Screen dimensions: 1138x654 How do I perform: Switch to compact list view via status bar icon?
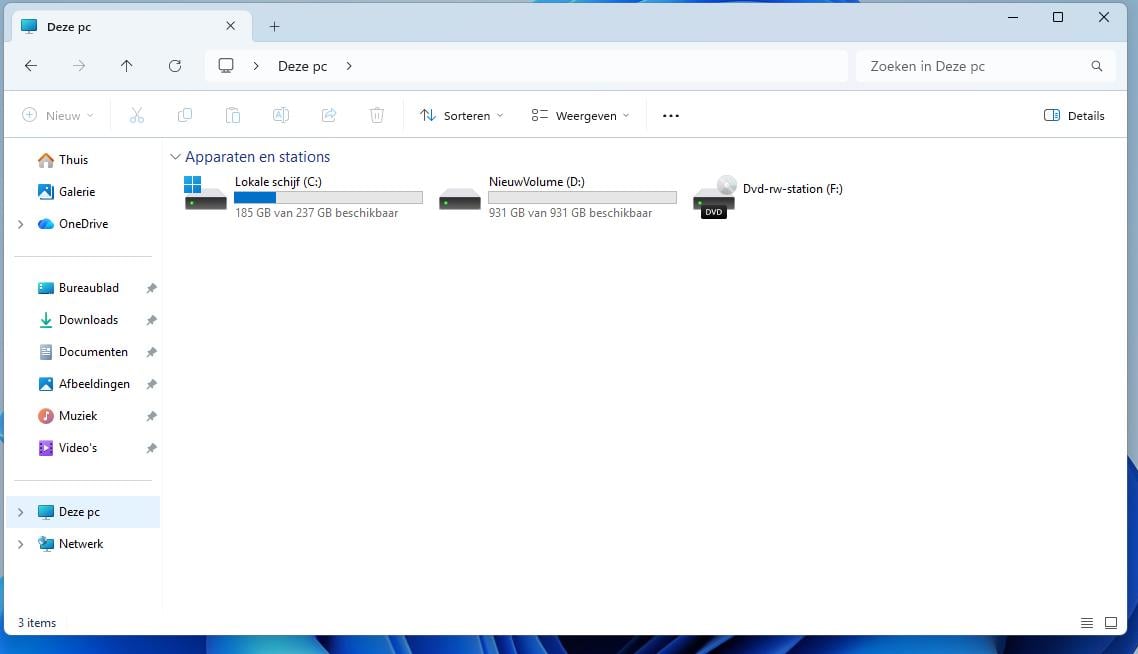[1087, 622]
